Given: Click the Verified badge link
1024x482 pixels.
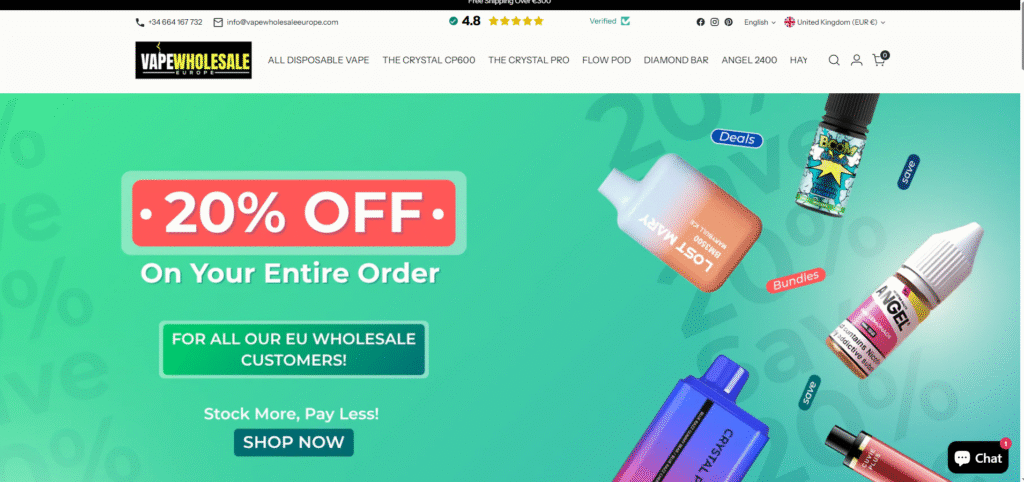Looking at the screenshot, I should pyautogui.click(x=609, y=21).
